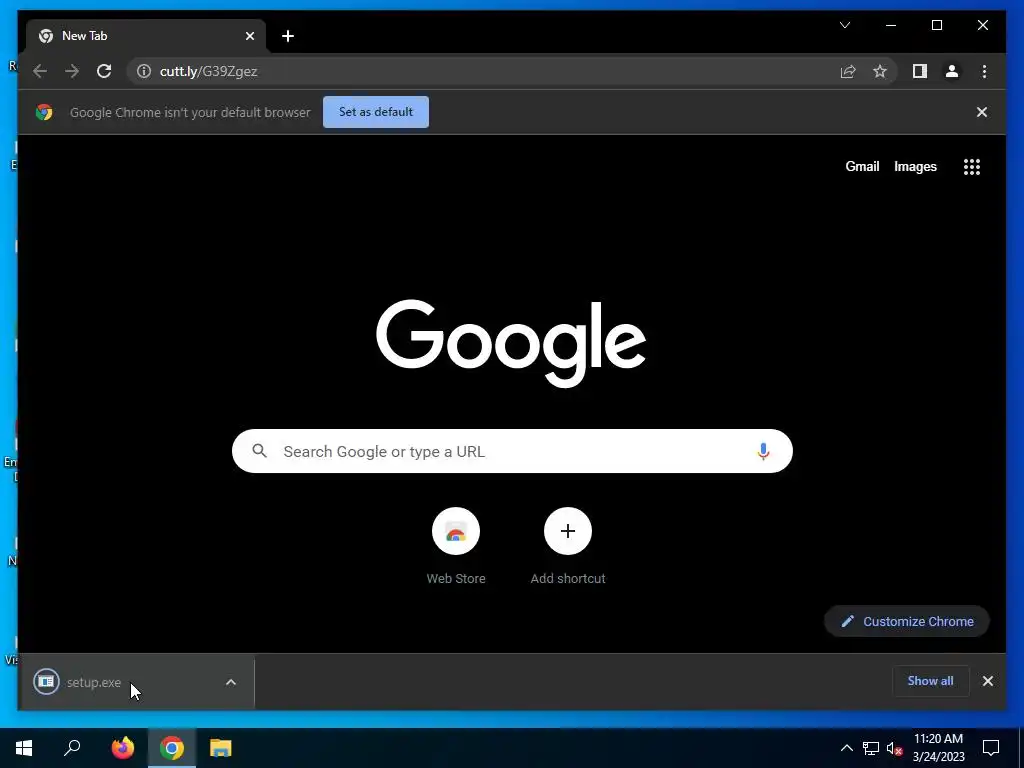1024x768 pixels.
Task: Open a new tab with plus button
Action: (x=288, y=36)
